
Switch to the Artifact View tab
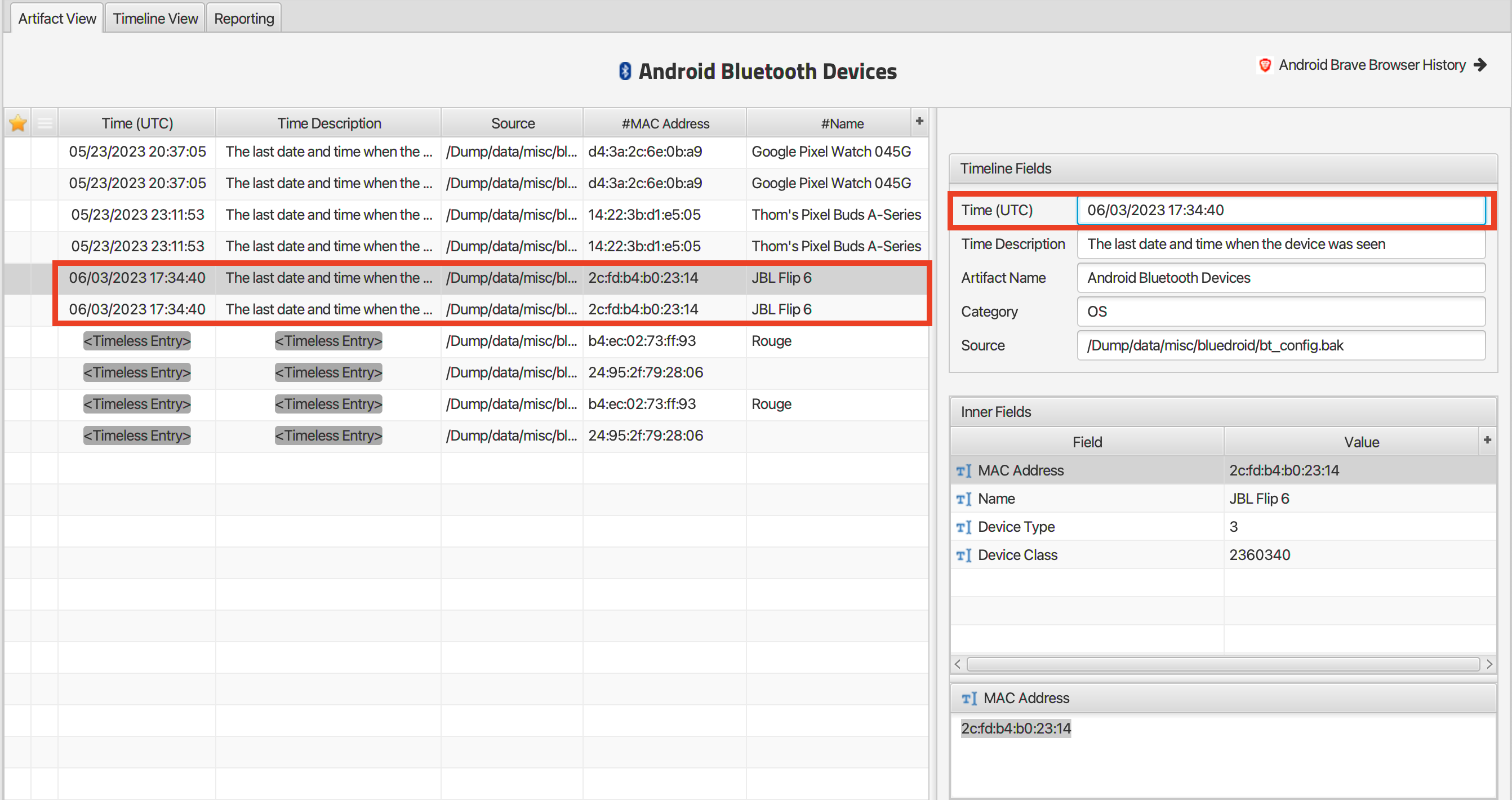coord(57,18)
